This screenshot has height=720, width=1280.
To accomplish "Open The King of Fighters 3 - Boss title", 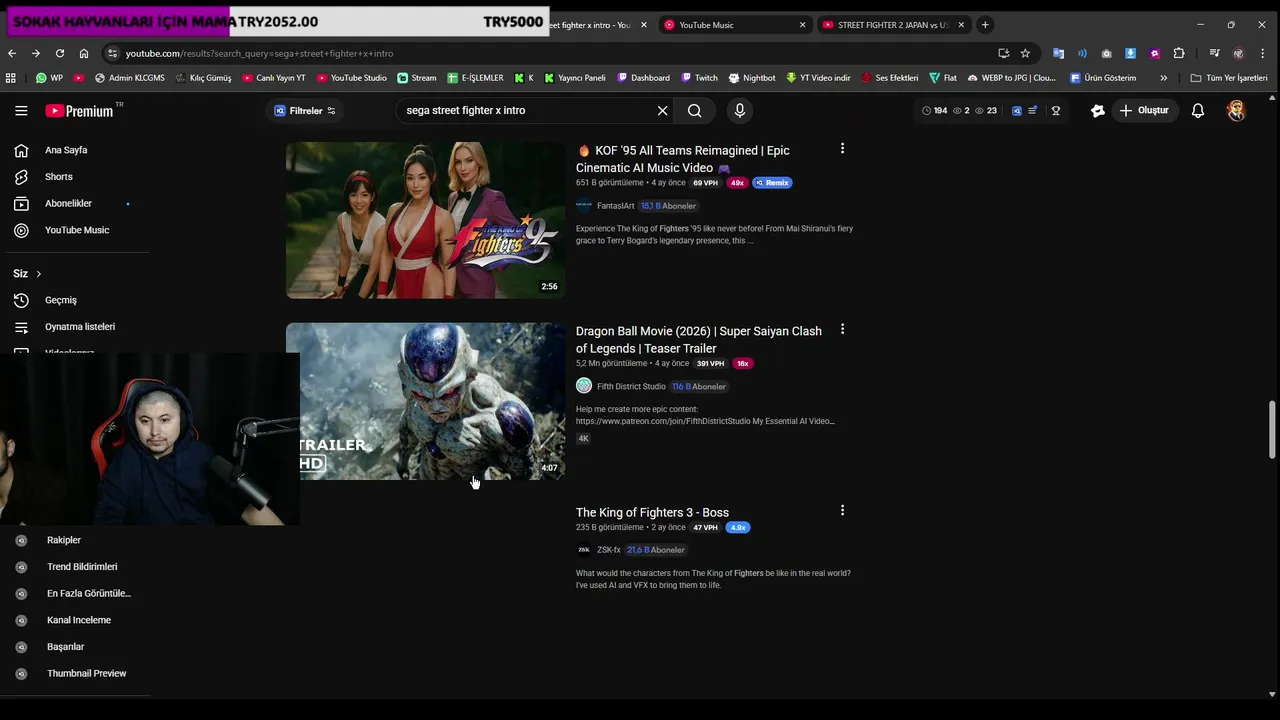I will pyautogui.click(x=652, y=512).
